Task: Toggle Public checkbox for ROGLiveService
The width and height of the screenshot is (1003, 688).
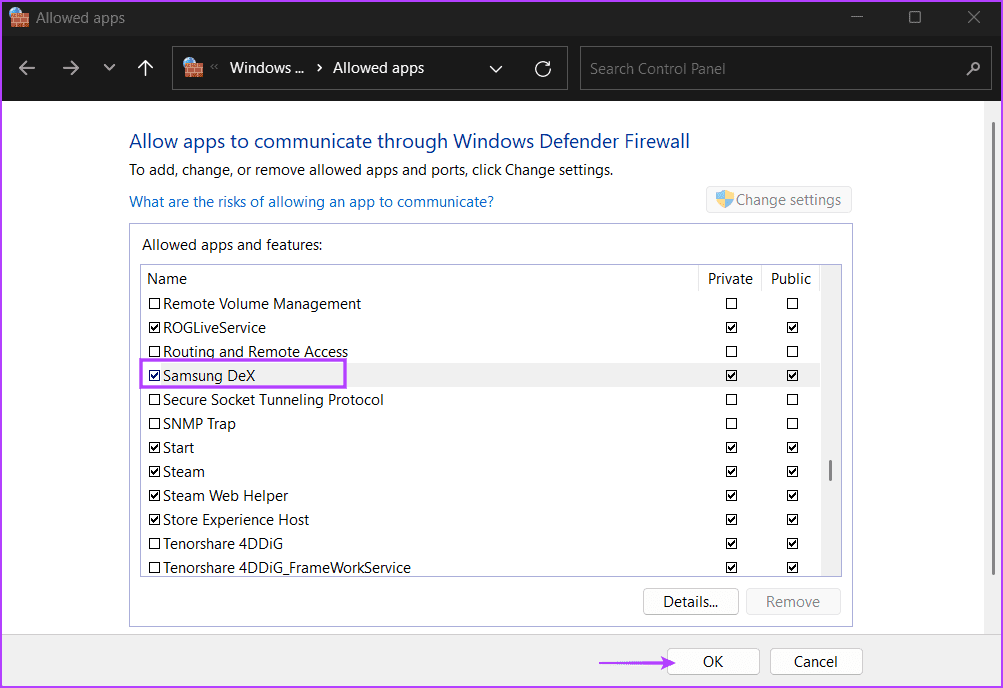Action: [x=792, y=327]
